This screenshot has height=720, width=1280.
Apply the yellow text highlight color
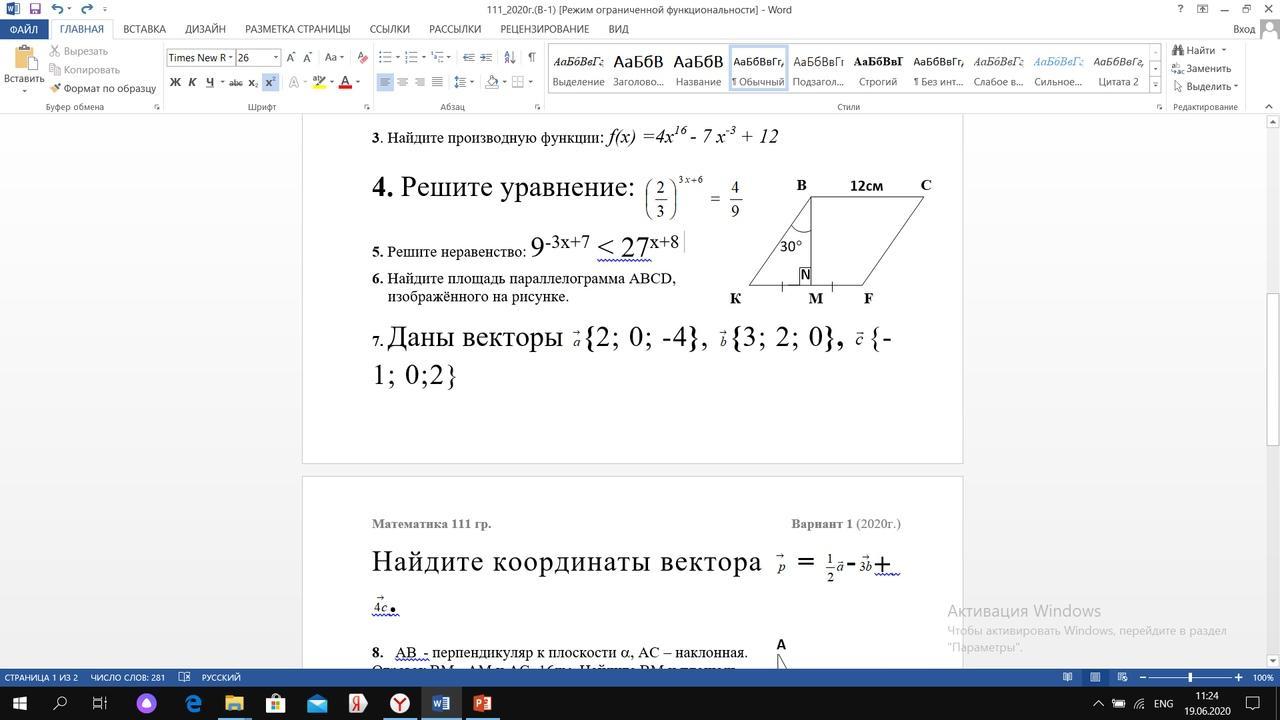pos(318,82)
